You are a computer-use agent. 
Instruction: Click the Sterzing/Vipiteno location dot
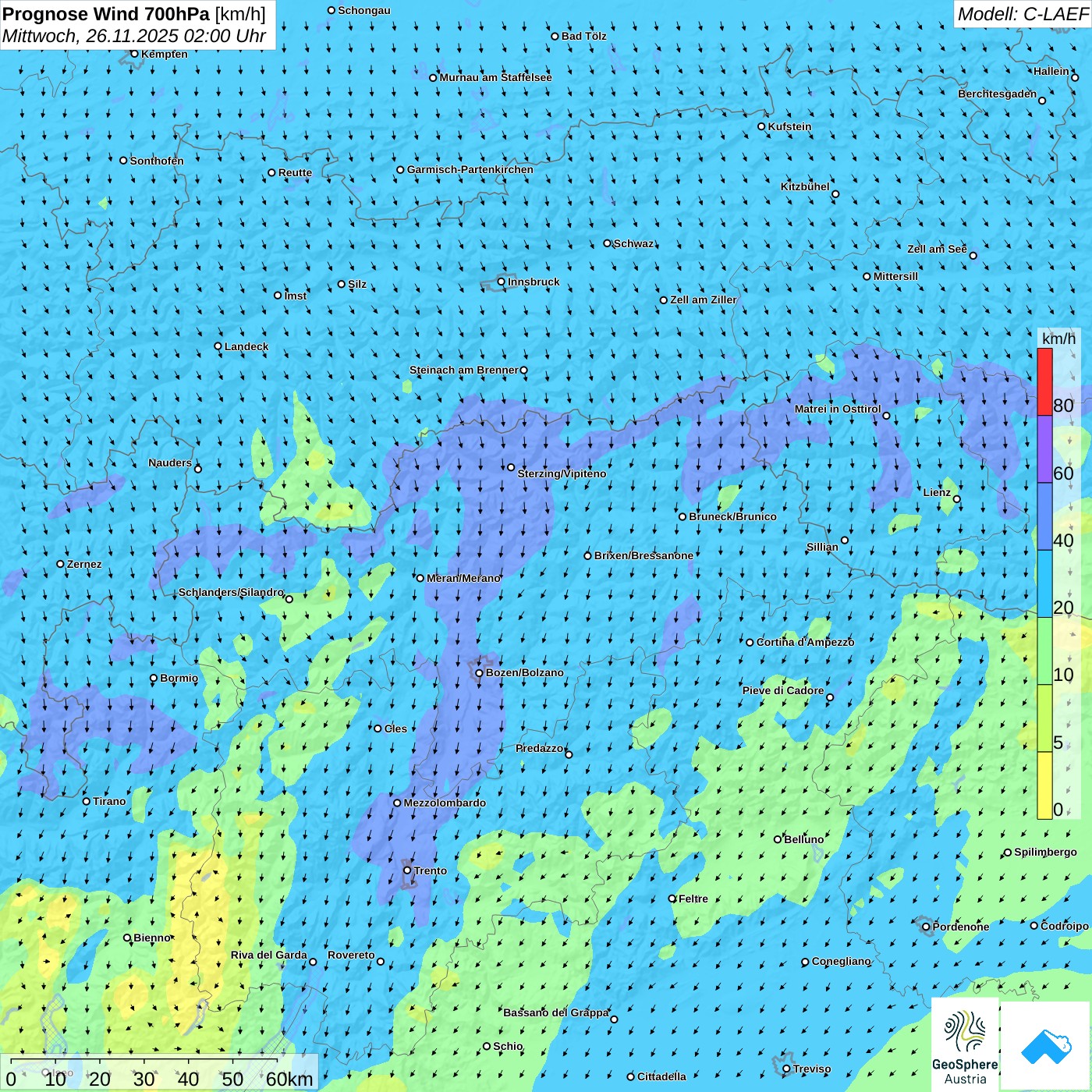click(x=511, y=467)
